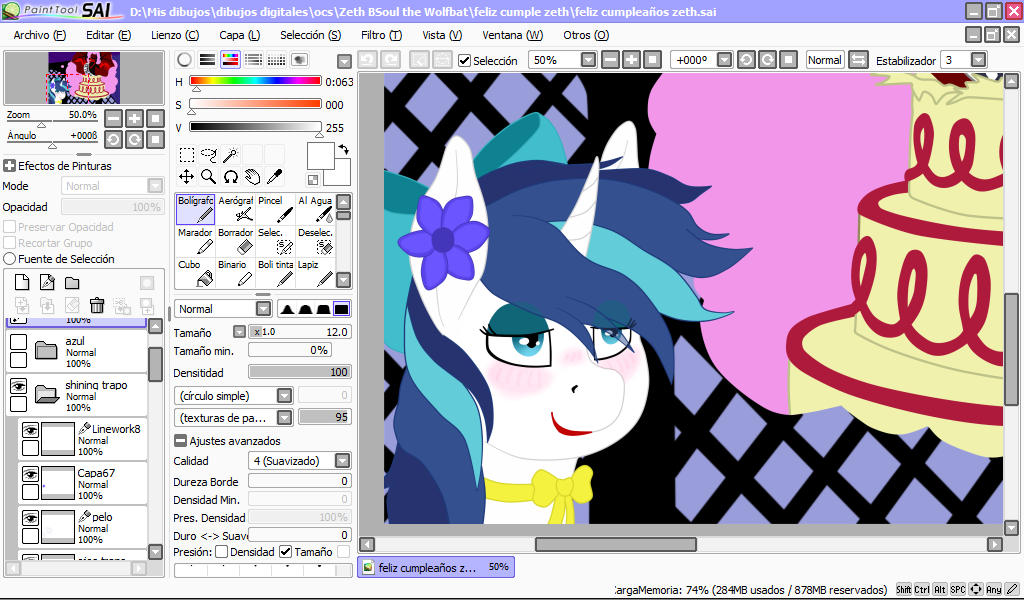Hide the Capa67 layer
Viewport: 1024px width, 600px height.
(x=31, y=474)
